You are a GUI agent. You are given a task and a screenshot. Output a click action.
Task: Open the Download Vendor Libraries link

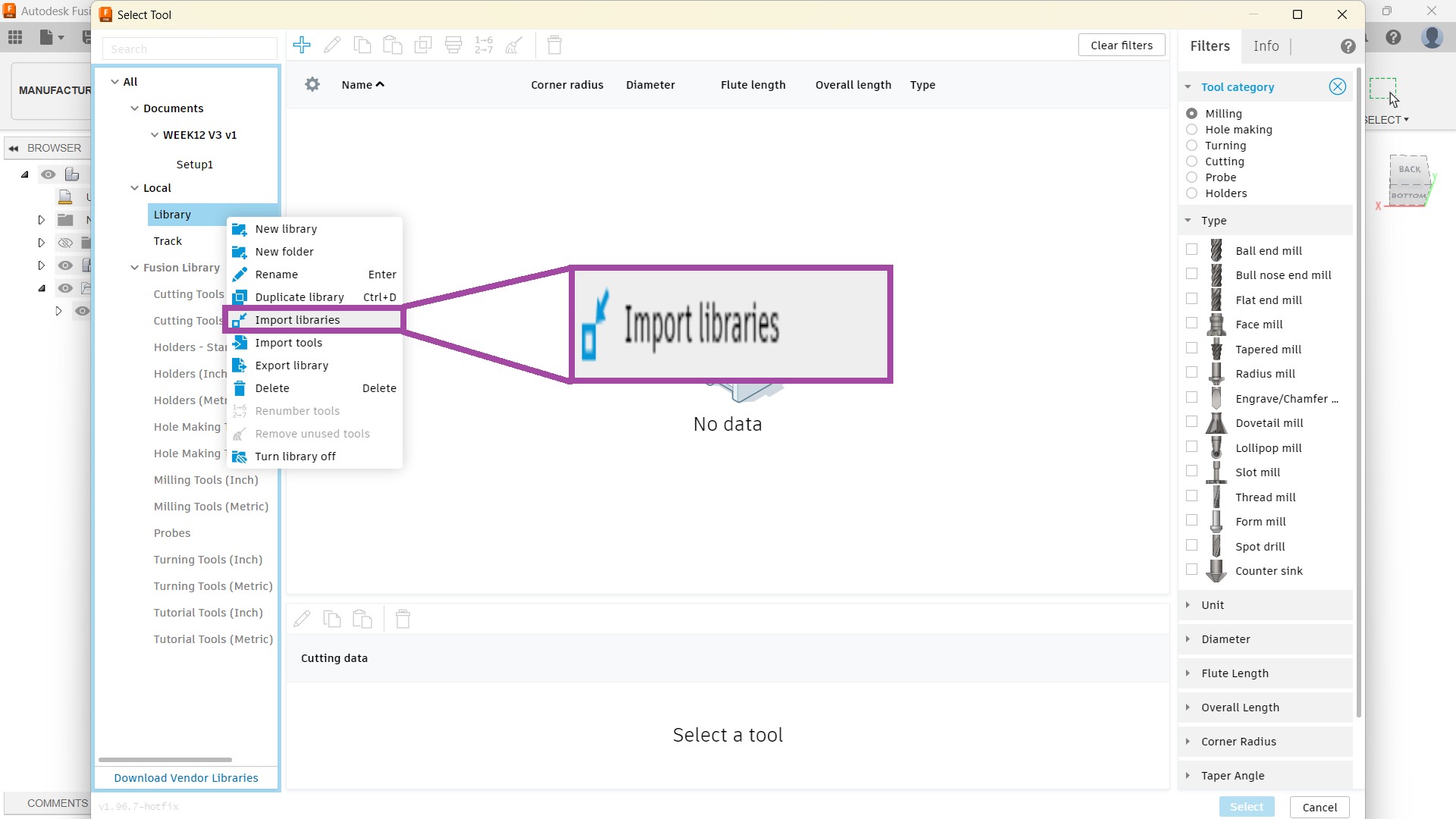click(186, 778)
